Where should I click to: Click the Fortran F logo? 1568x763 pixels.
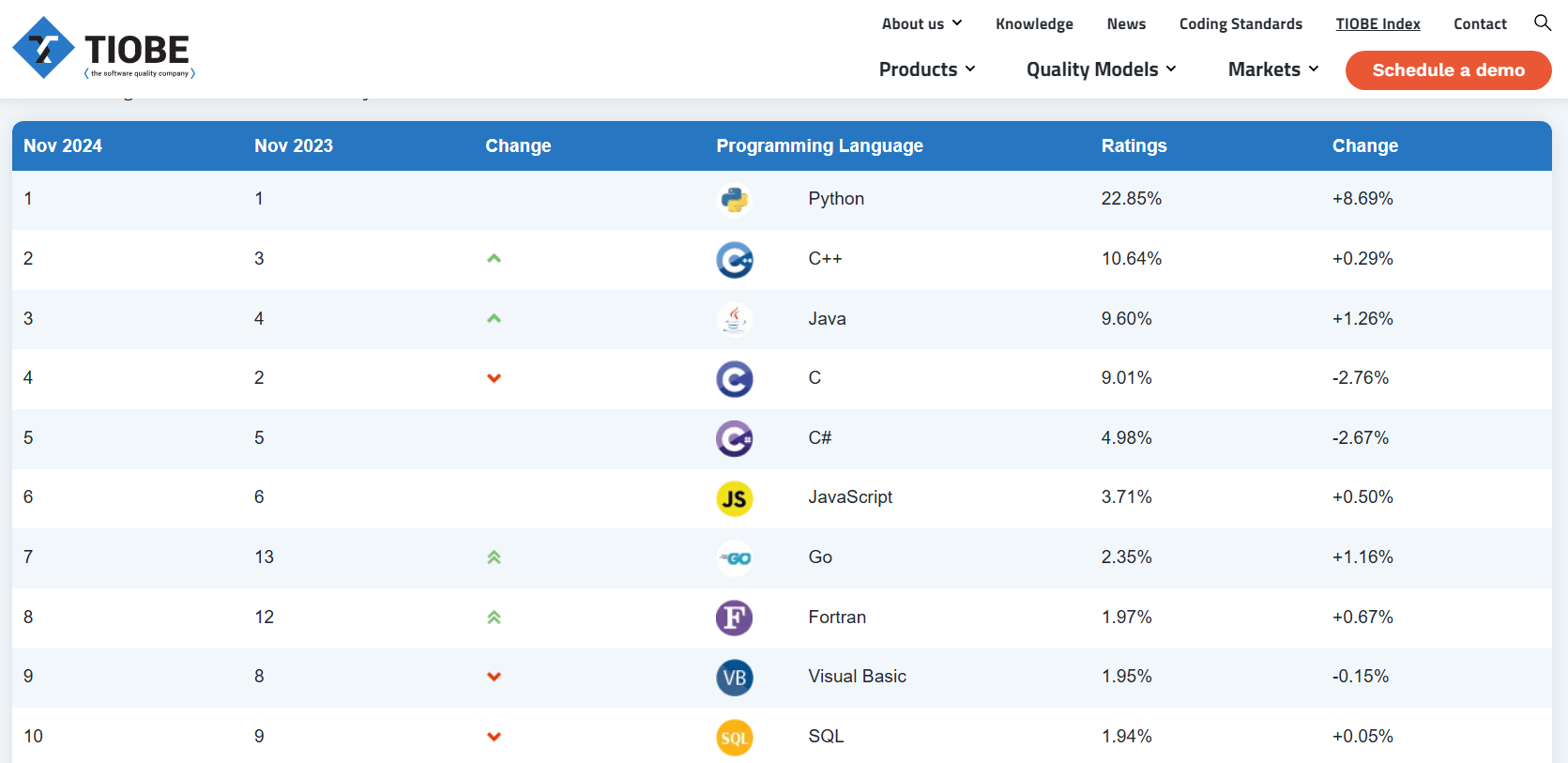735,618
